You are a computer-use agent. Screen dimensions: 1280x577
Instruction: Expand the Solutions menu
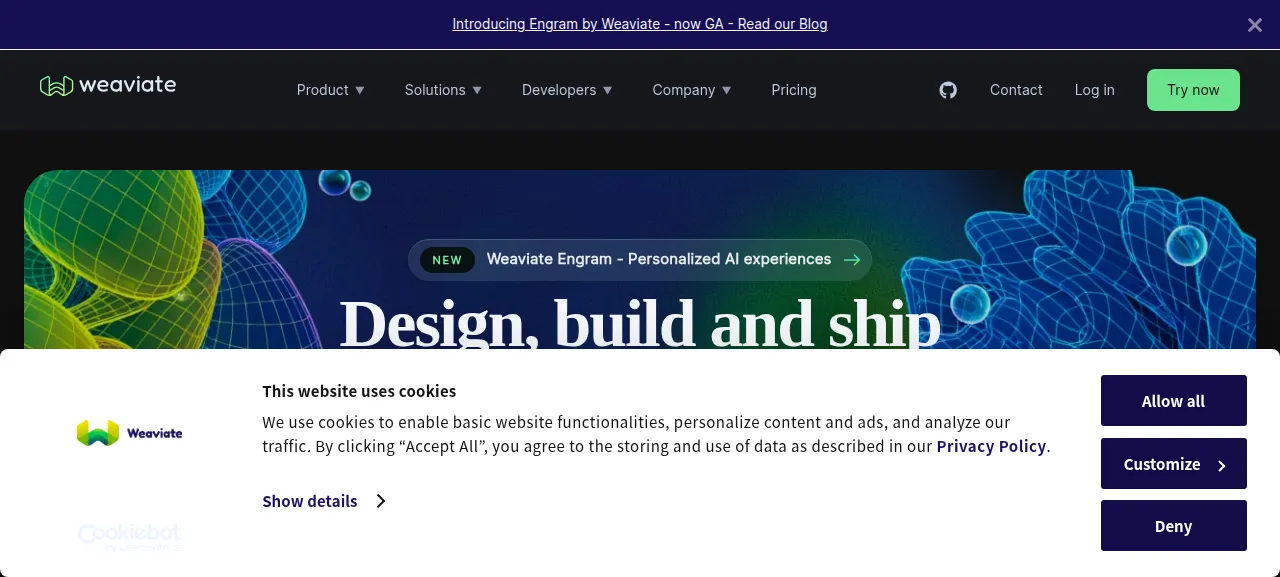point(443,90)
